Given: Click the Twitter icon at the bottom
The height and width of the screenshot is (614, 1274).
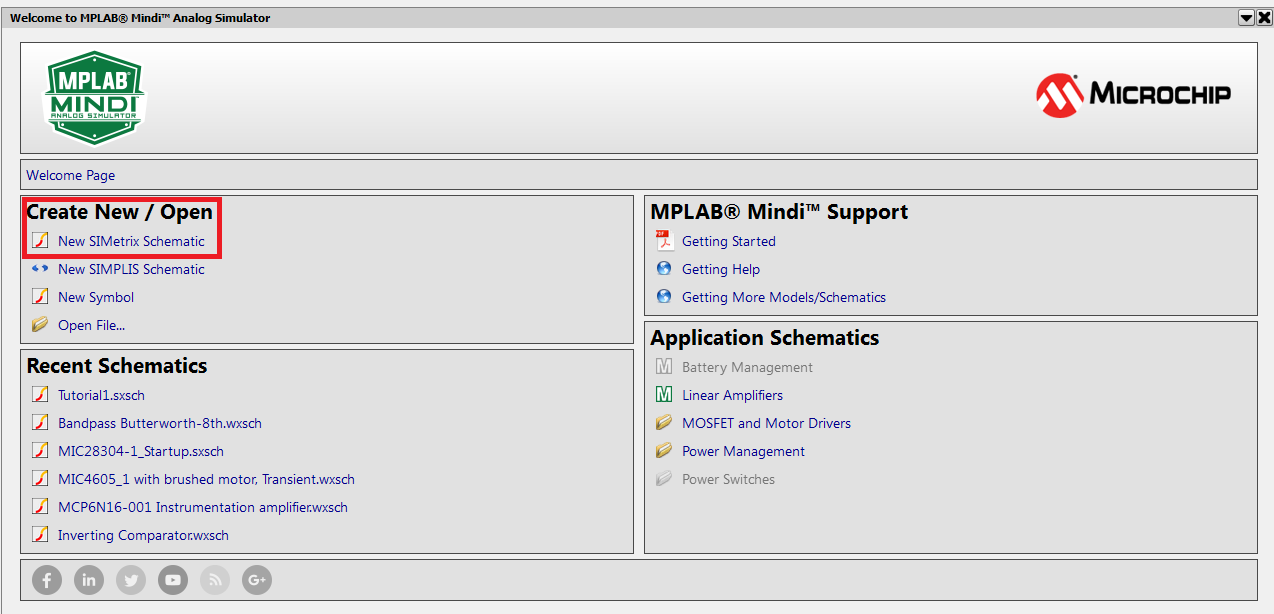Looking at the screenshot, I should point(130,580).
